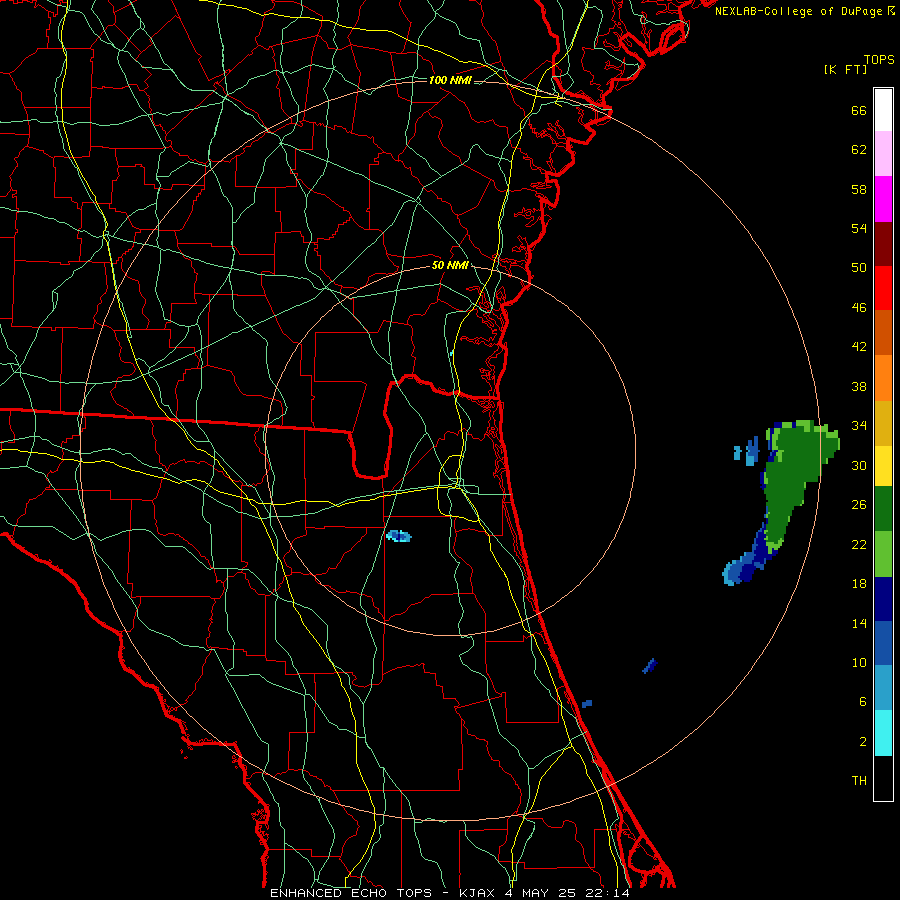Click the TOPS legend title

(879, 59)
